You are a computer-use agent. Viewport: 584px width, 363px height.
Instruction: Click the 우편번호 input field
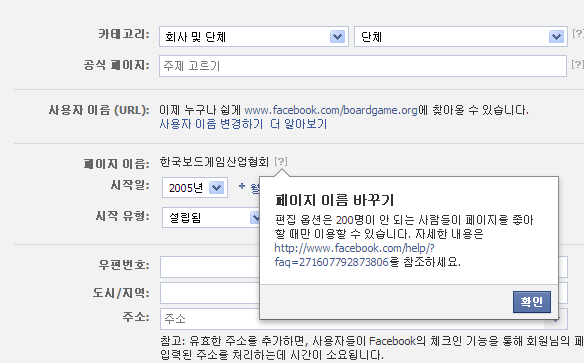coord(210,267)
